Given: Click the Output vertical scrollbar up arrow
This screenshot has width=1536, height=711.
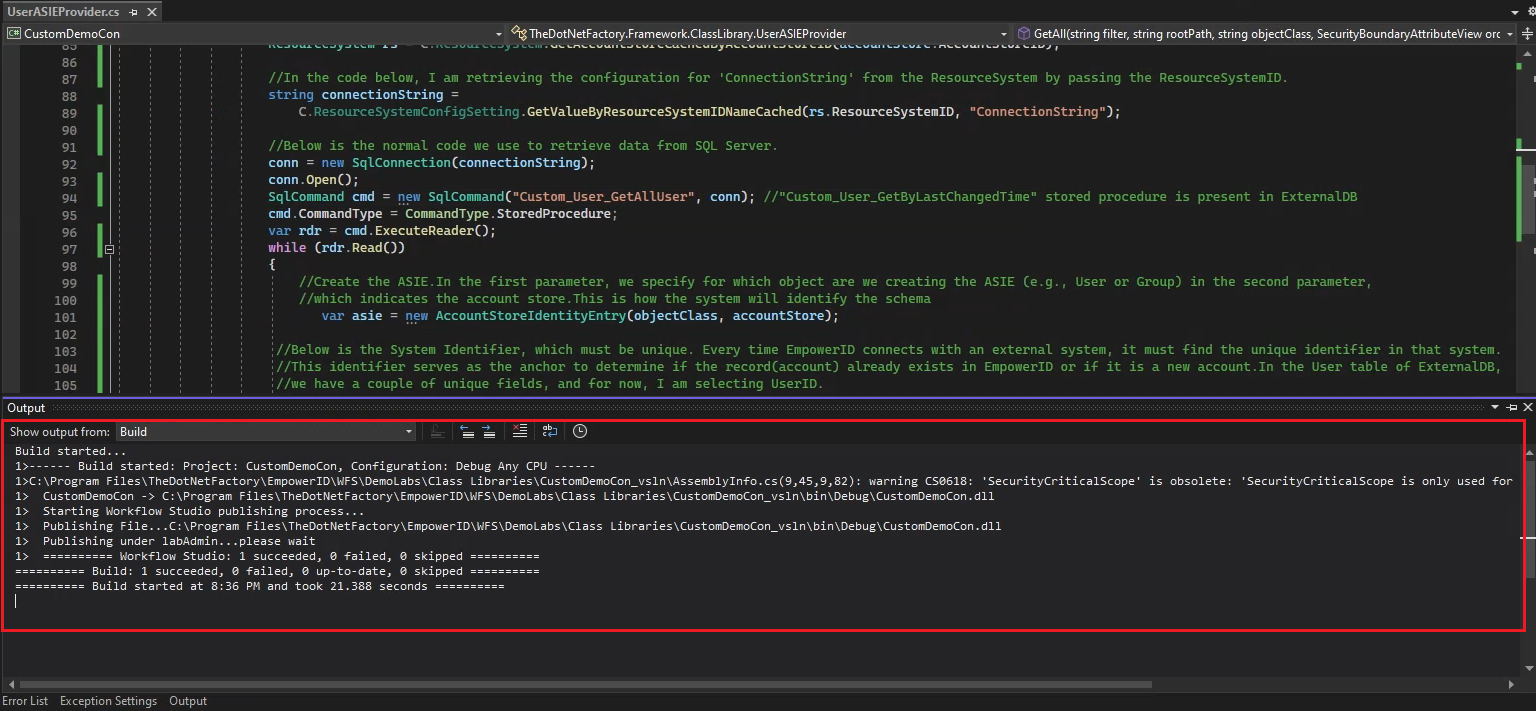Looking at the screenshot, I should pyautogui.click(x=1529, y=451).
